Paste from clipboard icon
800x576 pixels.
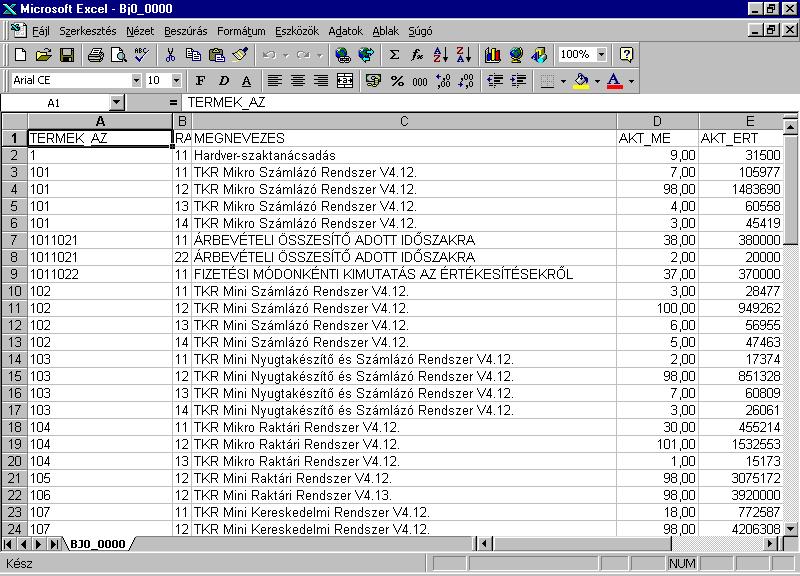click(217, 55)
